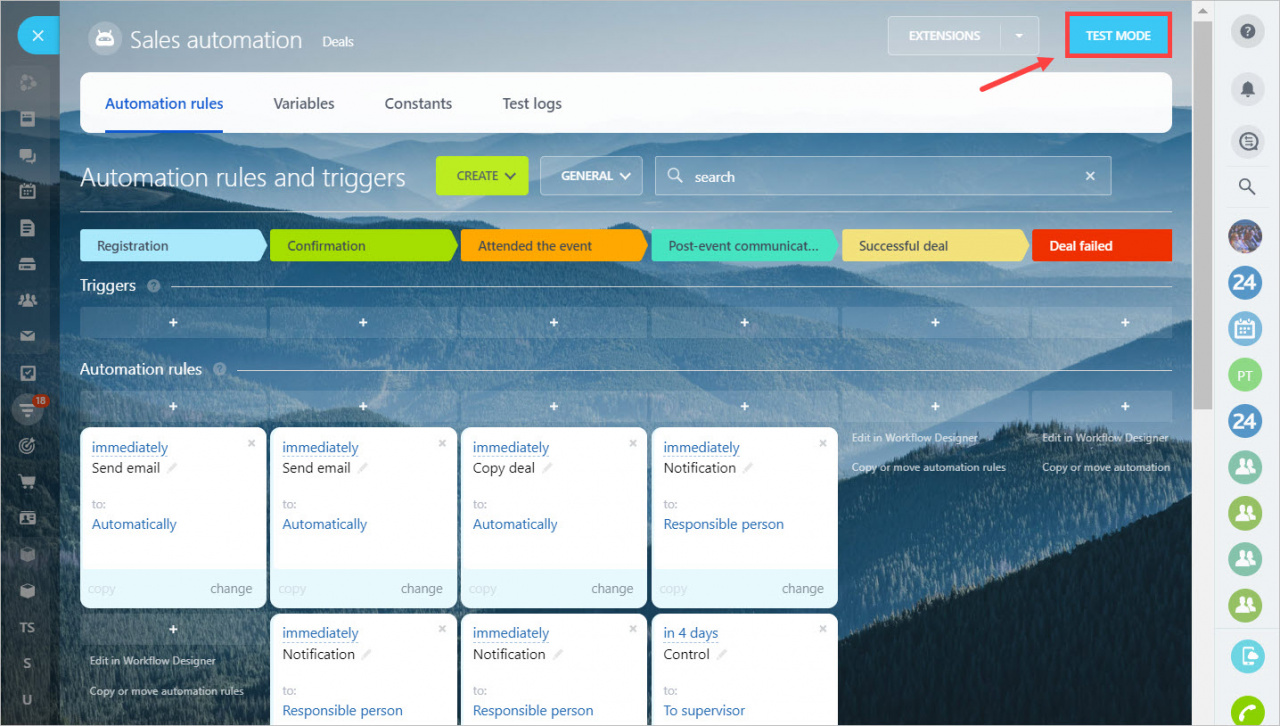Click the page vertical scrollbar
Viewport: 1280px width, 726px height.
pos(1203,215)
